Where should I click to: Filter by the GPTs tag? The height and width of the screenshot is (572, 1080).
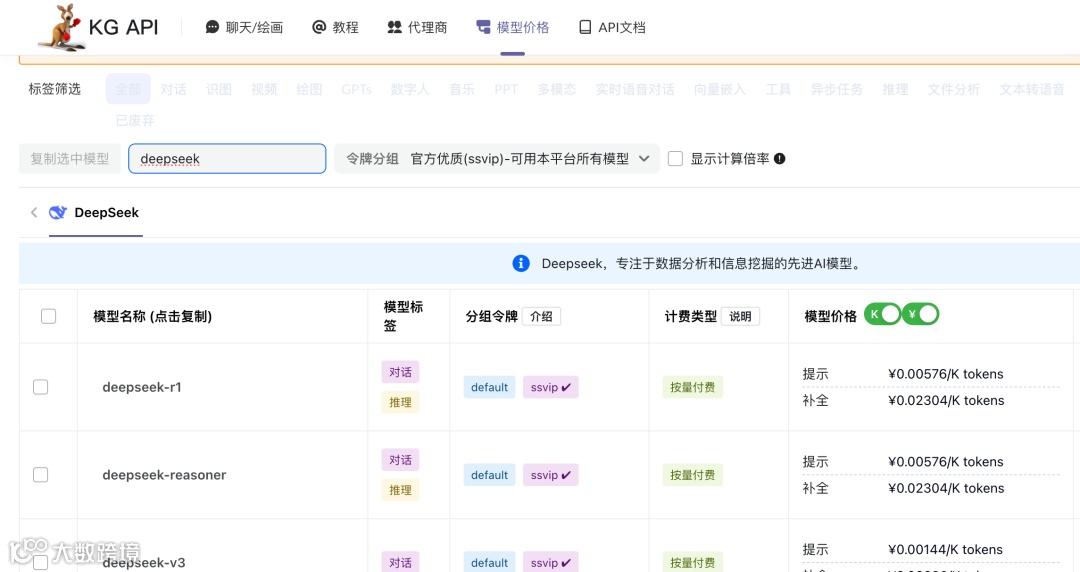pos(356,89)
